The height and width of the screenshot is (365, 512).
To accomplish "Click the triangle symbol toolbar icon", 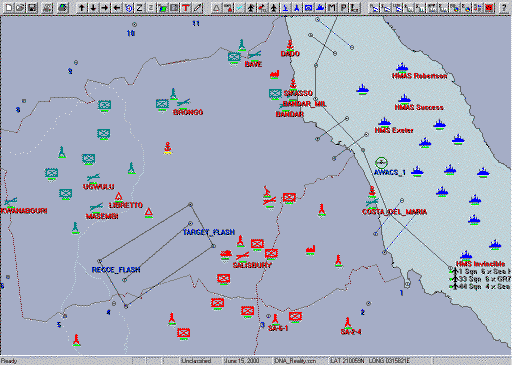I will tap(216, 7).
